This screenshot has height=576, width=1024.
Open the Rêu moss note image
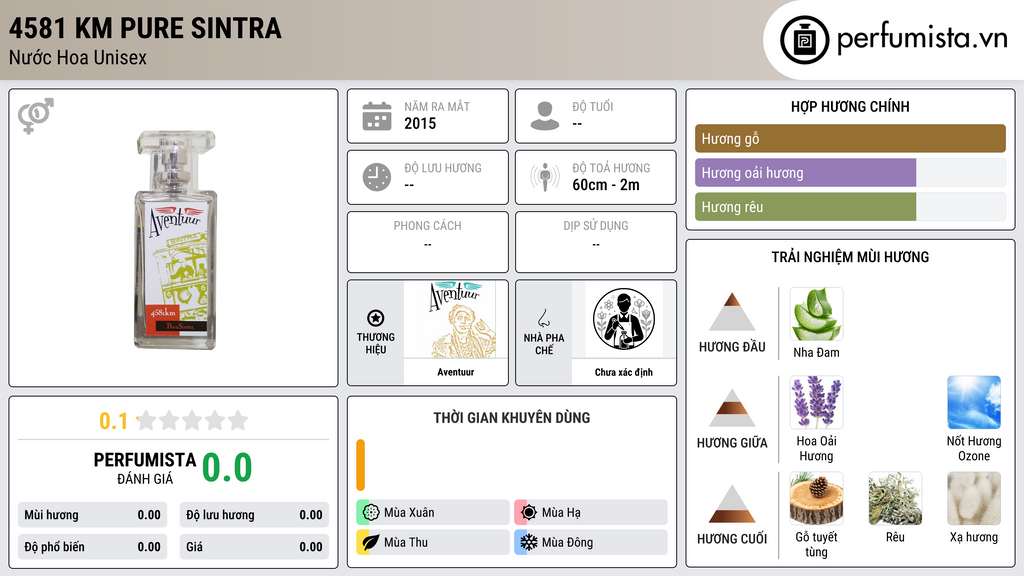click(895, 498)
